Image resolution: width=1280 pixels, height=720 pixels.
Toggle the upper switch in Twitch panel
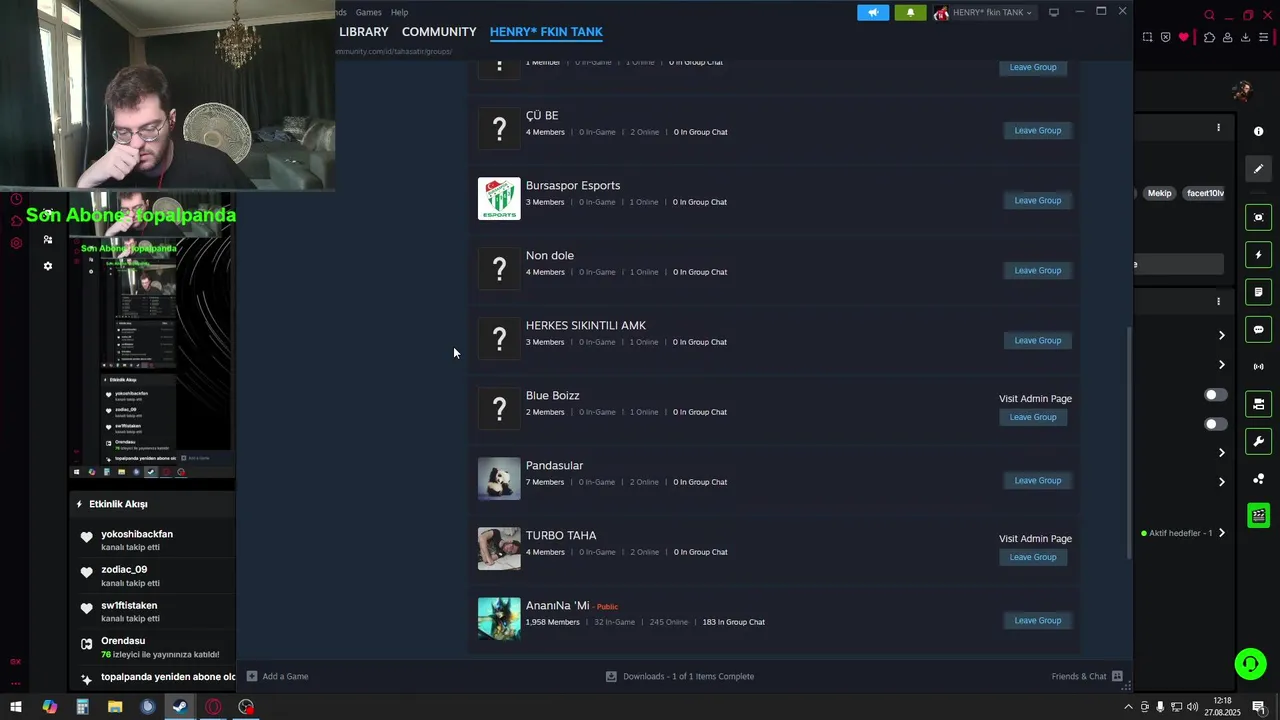1215,395
